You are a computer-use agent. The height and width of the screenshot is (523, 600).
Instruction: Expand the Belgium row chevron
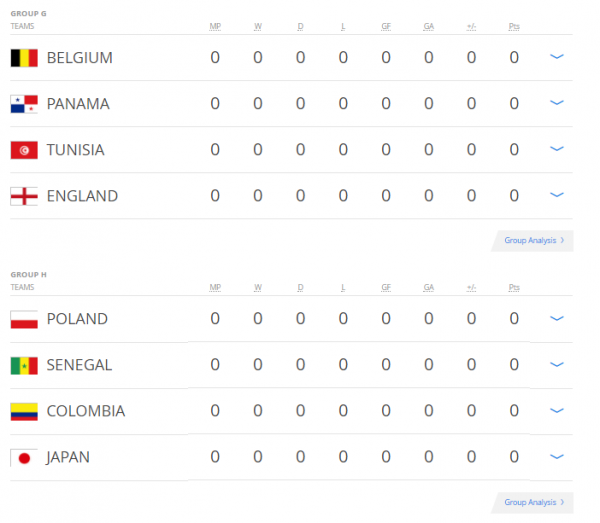(557, 57)
